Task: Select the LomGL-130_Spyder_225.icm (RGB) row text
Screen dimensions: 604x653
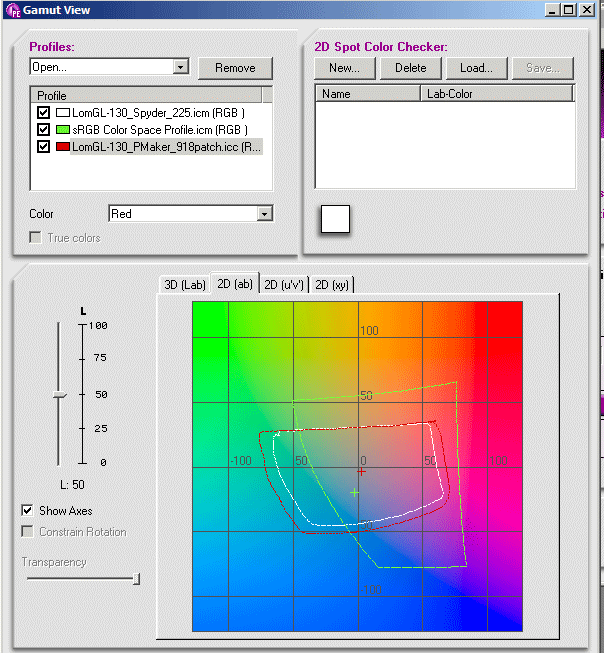Action: coord(158,112)
